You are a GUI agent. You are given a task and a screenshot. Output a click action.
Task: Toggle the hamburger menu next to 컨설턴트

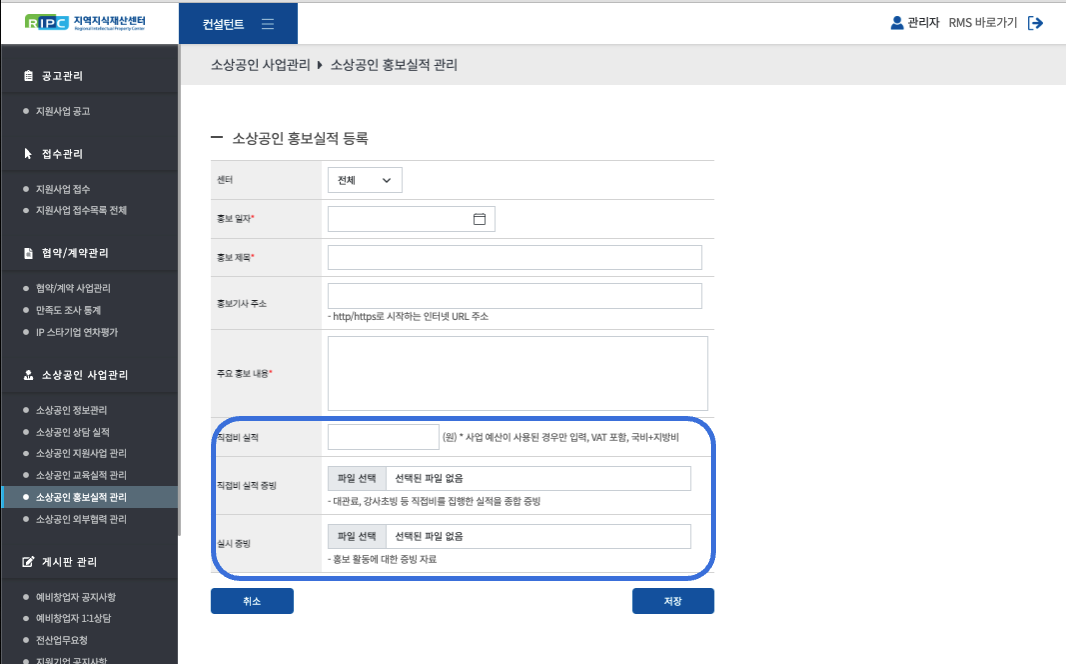click(x=267, y=24)
